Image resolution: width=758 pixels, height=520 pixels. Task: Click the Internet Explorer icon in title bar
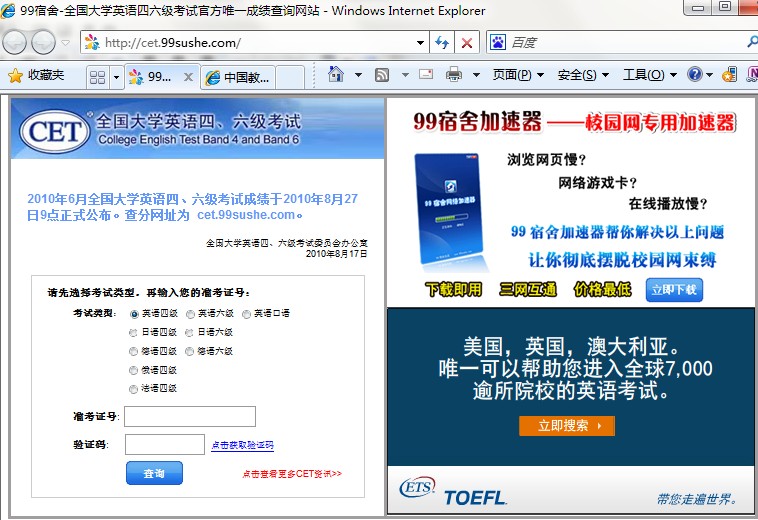tap(8, 10)
